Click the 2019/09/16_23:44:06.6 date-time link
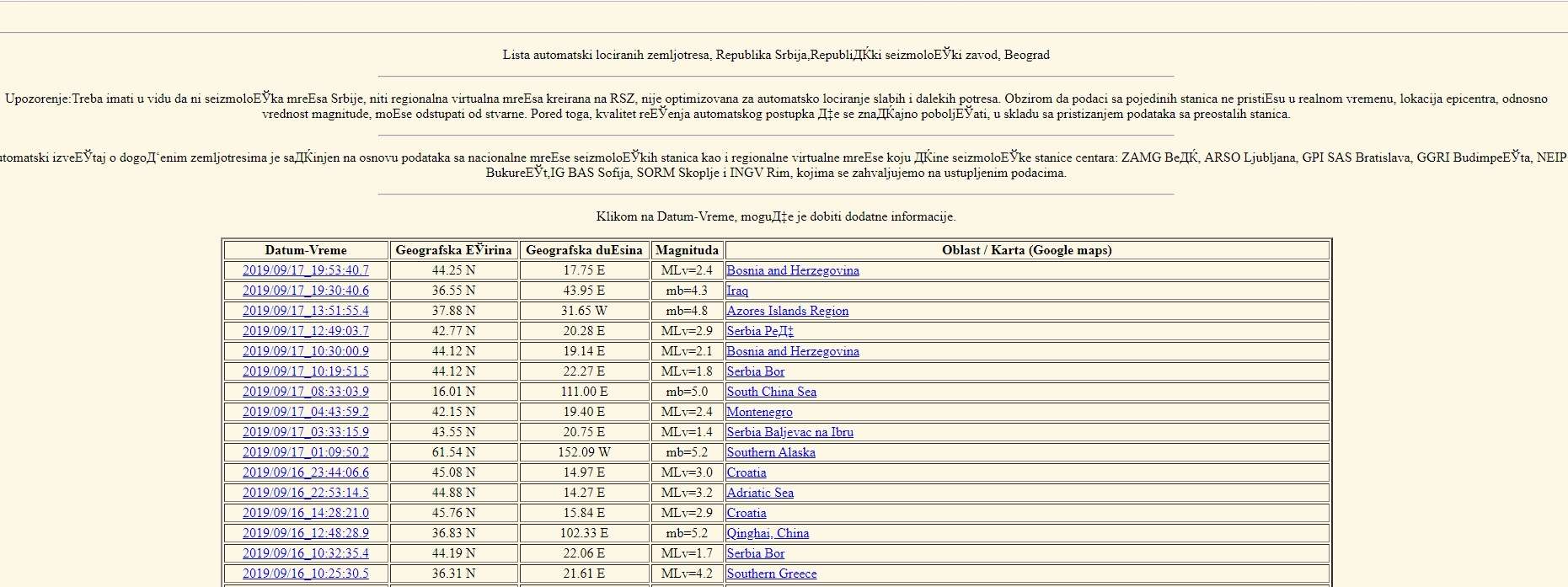The width and height of the screenshot is (1568, 587). click(x=305, y=472)
